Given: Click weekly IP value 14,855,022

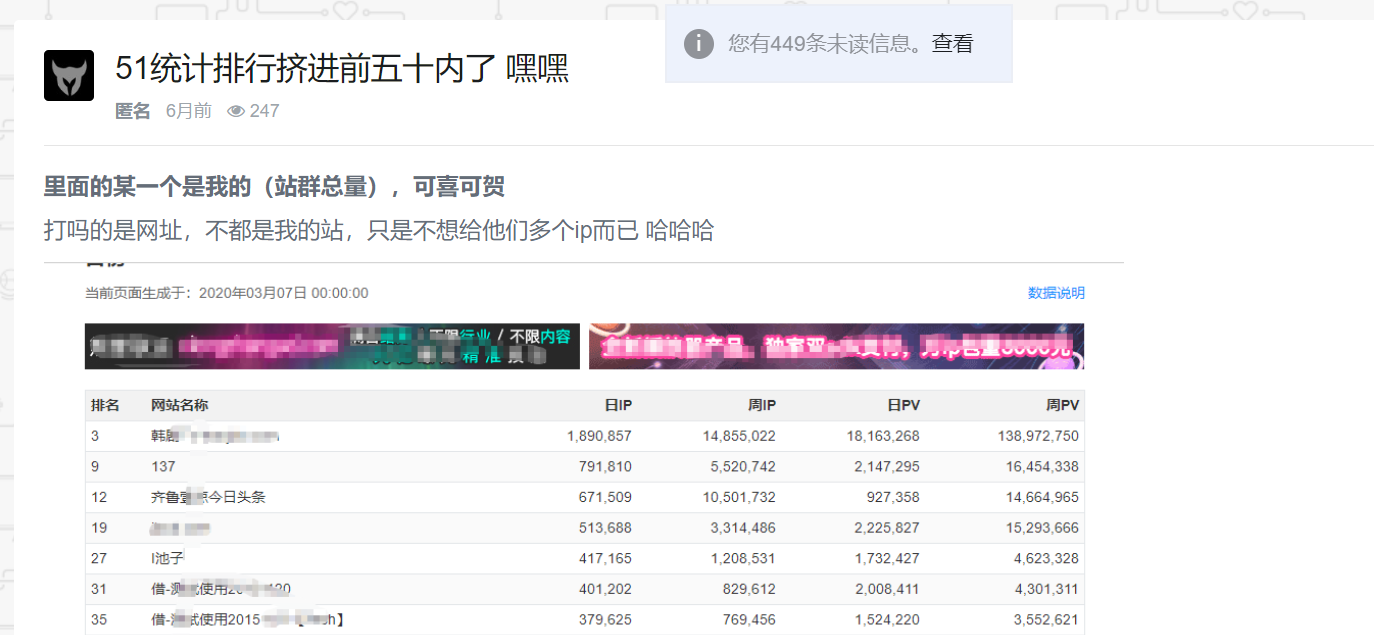Looking at the screenshot, I should click(739, 436).
